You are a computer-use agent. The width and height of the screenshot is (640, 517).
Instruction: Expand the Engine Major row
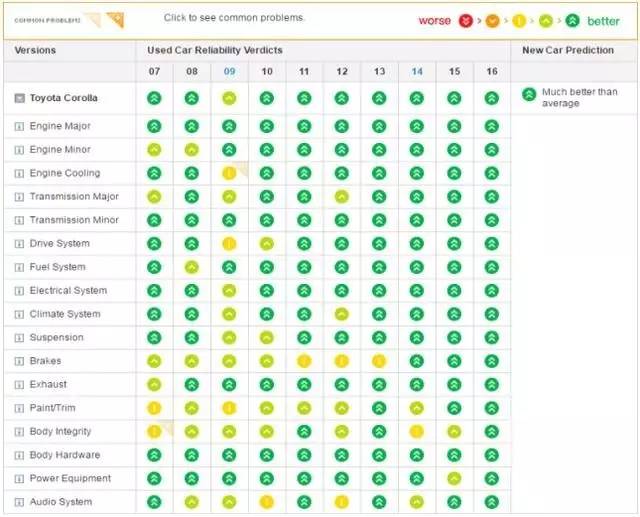19,127
